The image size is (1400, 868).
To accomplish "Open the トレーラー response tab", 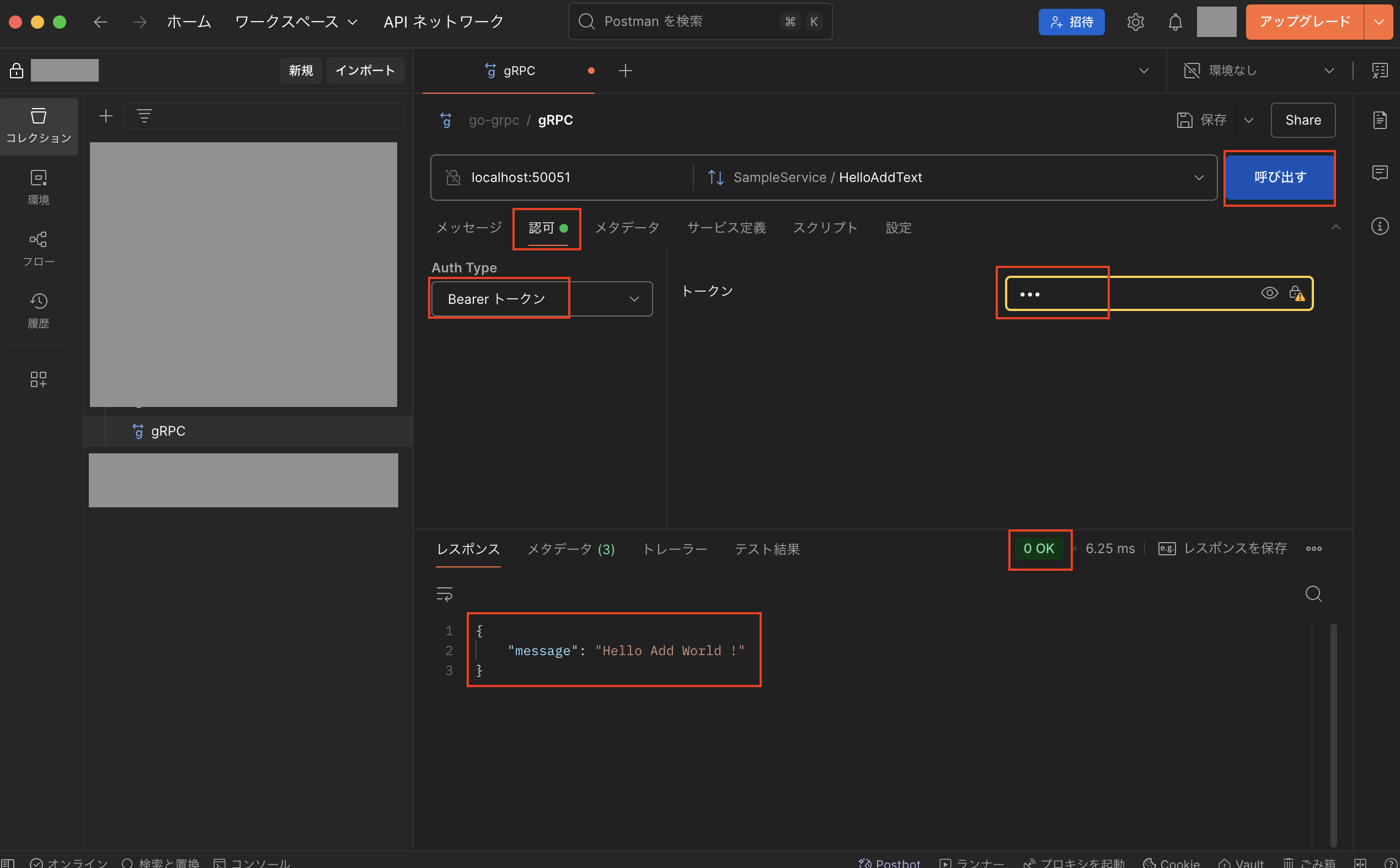I will (674, 549).
